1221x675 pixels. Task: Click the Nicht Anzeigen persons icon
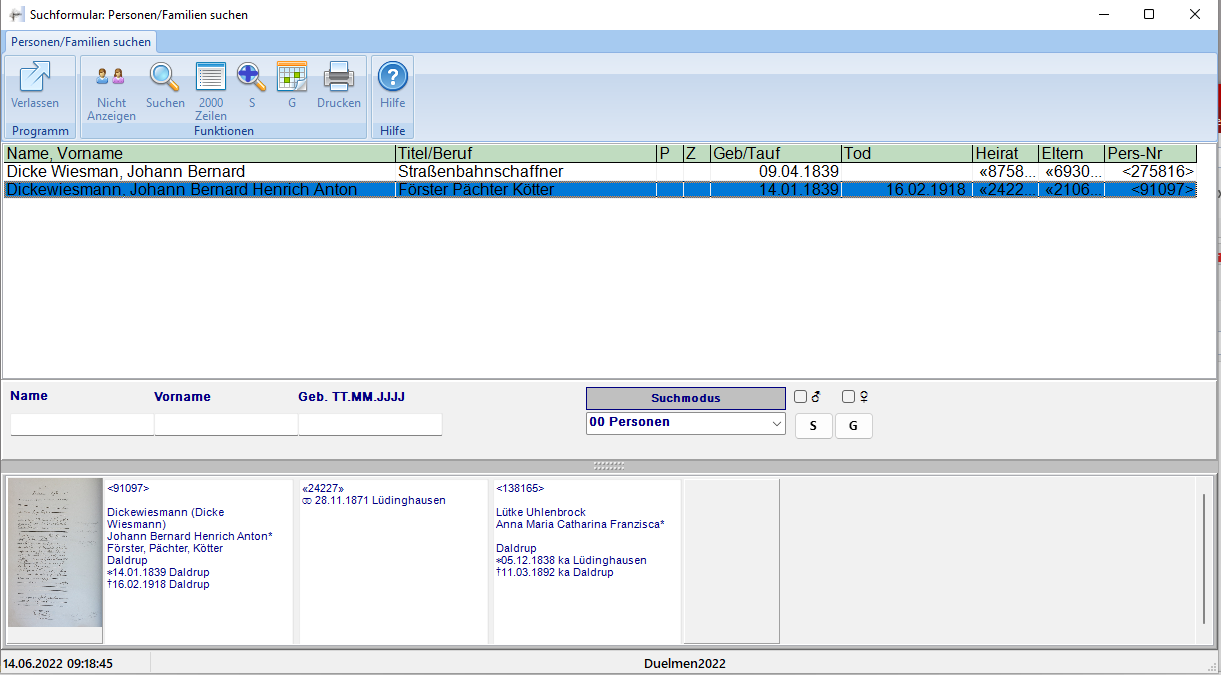[111, 78]
